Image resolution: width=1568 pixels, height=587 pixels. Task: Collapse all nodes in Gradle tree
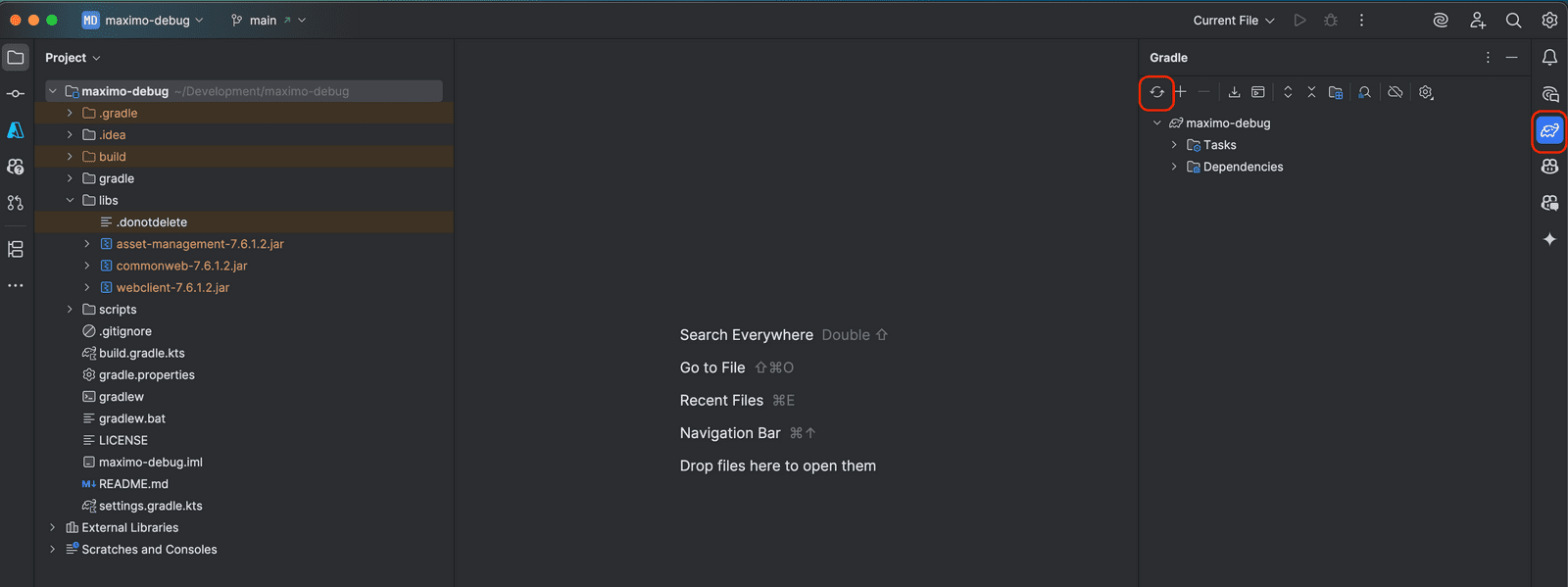(x=1311, y=92)
